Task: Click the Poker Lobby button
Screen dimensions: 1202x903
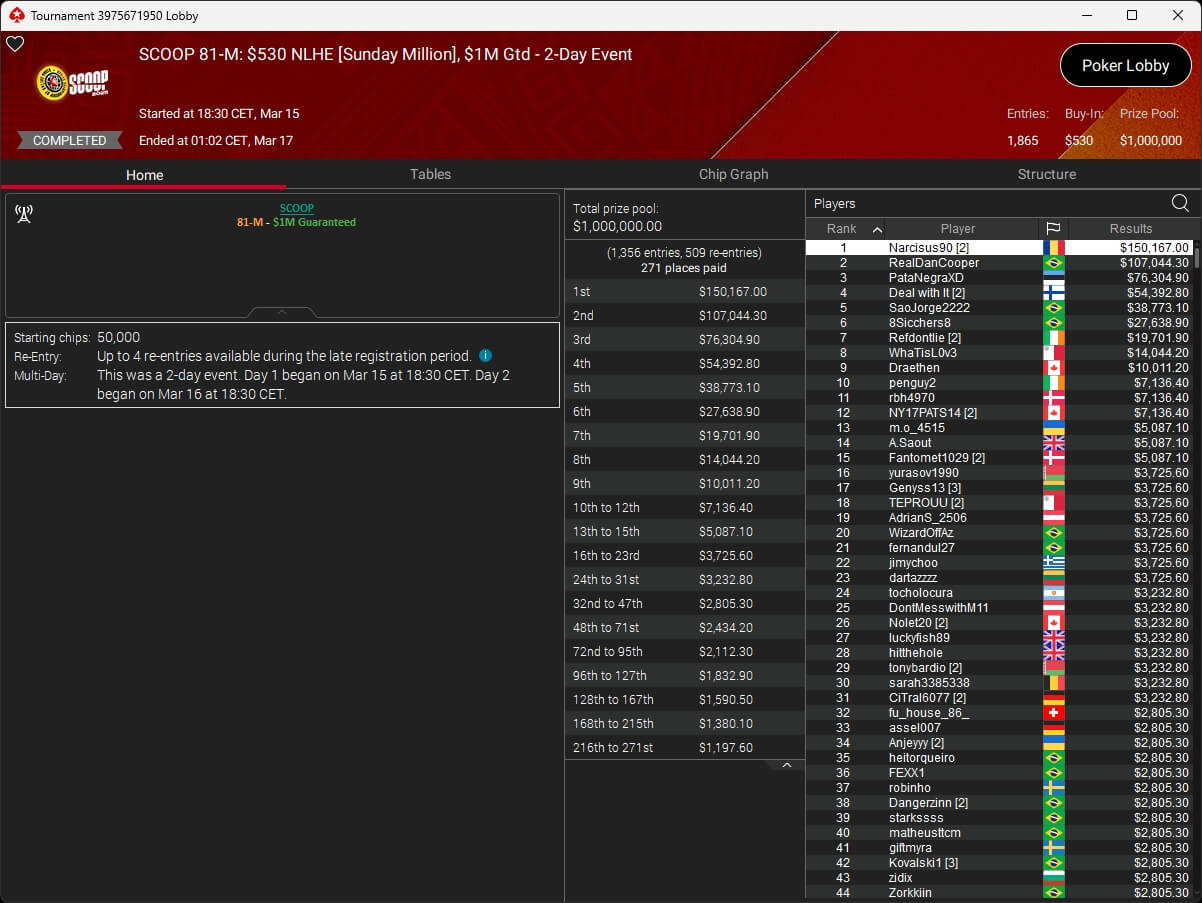Action: click(1125, 66)
